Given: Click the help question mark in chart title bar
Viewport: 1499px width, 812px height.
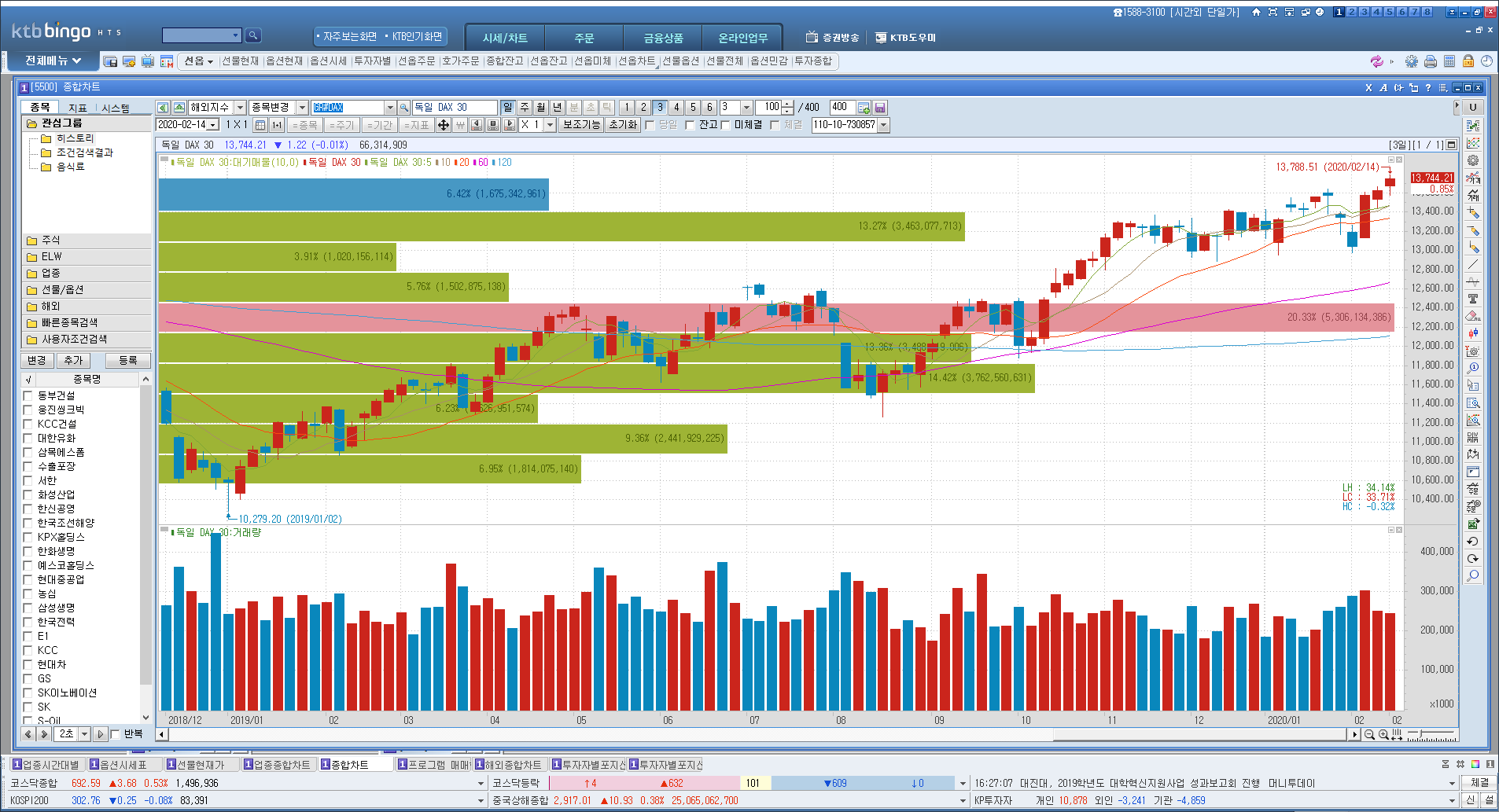Looking at the screenshot, I should [1428, 87].
